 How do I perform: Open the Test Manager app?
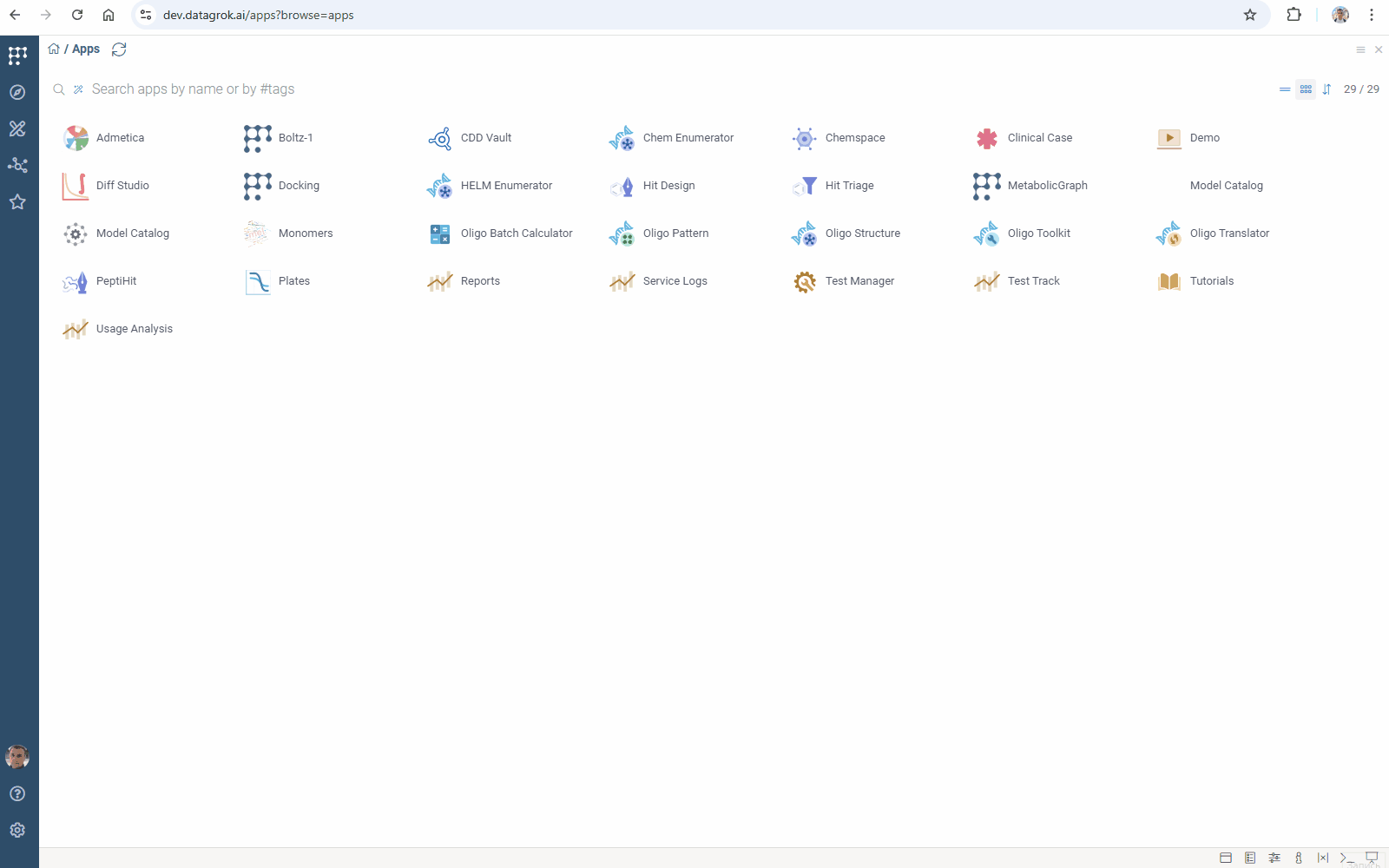click(x=859, y=281)
